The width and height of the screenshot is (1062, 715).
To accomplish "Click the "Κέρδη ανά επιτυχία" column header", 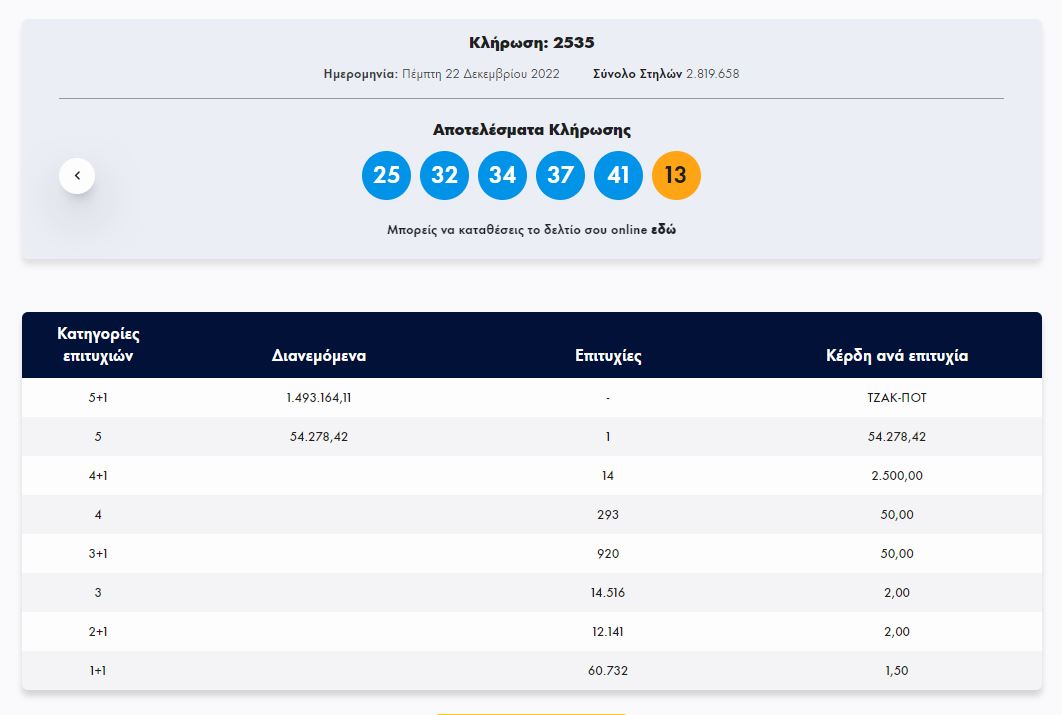I will coord(897,356).
